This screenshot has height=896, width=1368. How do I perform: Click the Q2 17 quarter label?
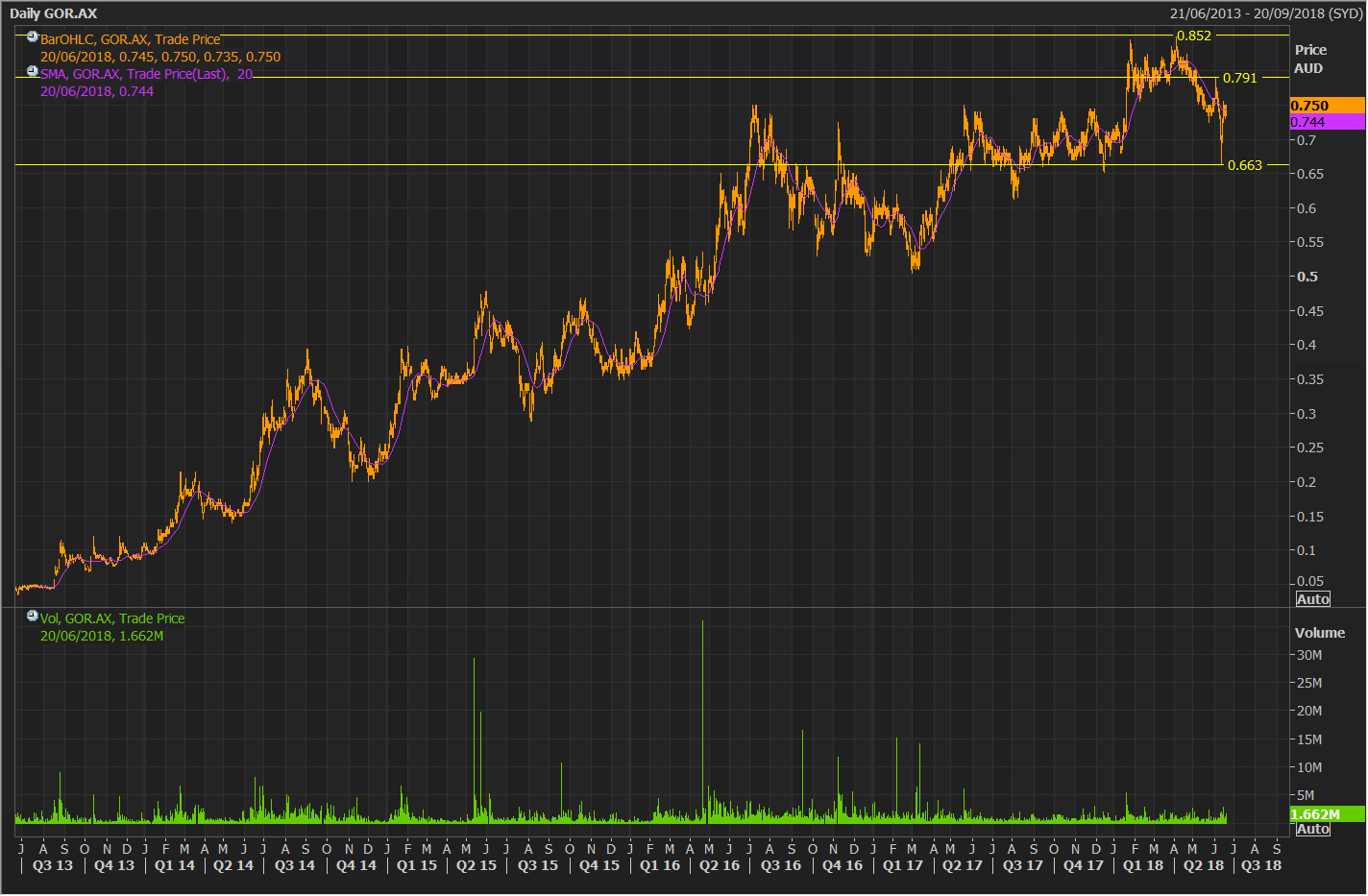963,865
